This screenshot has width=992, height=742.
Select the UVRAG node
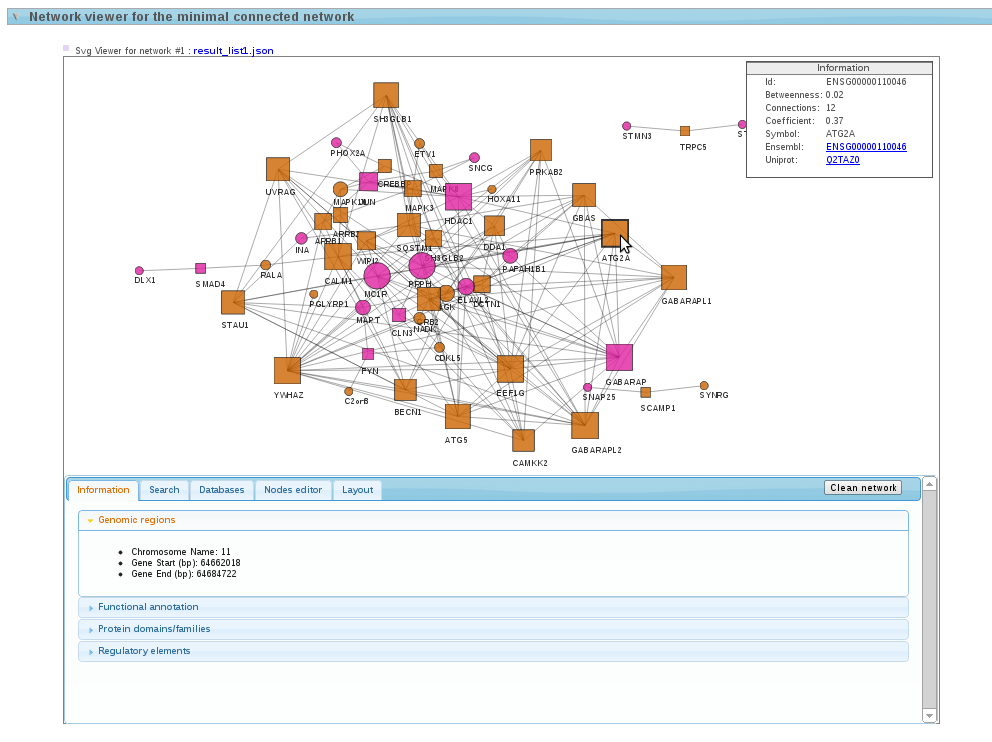tap(278, 169)
